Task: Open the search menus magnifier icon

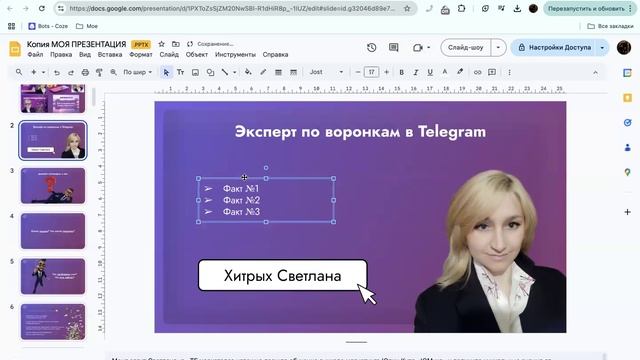Action: click(19, 72)
